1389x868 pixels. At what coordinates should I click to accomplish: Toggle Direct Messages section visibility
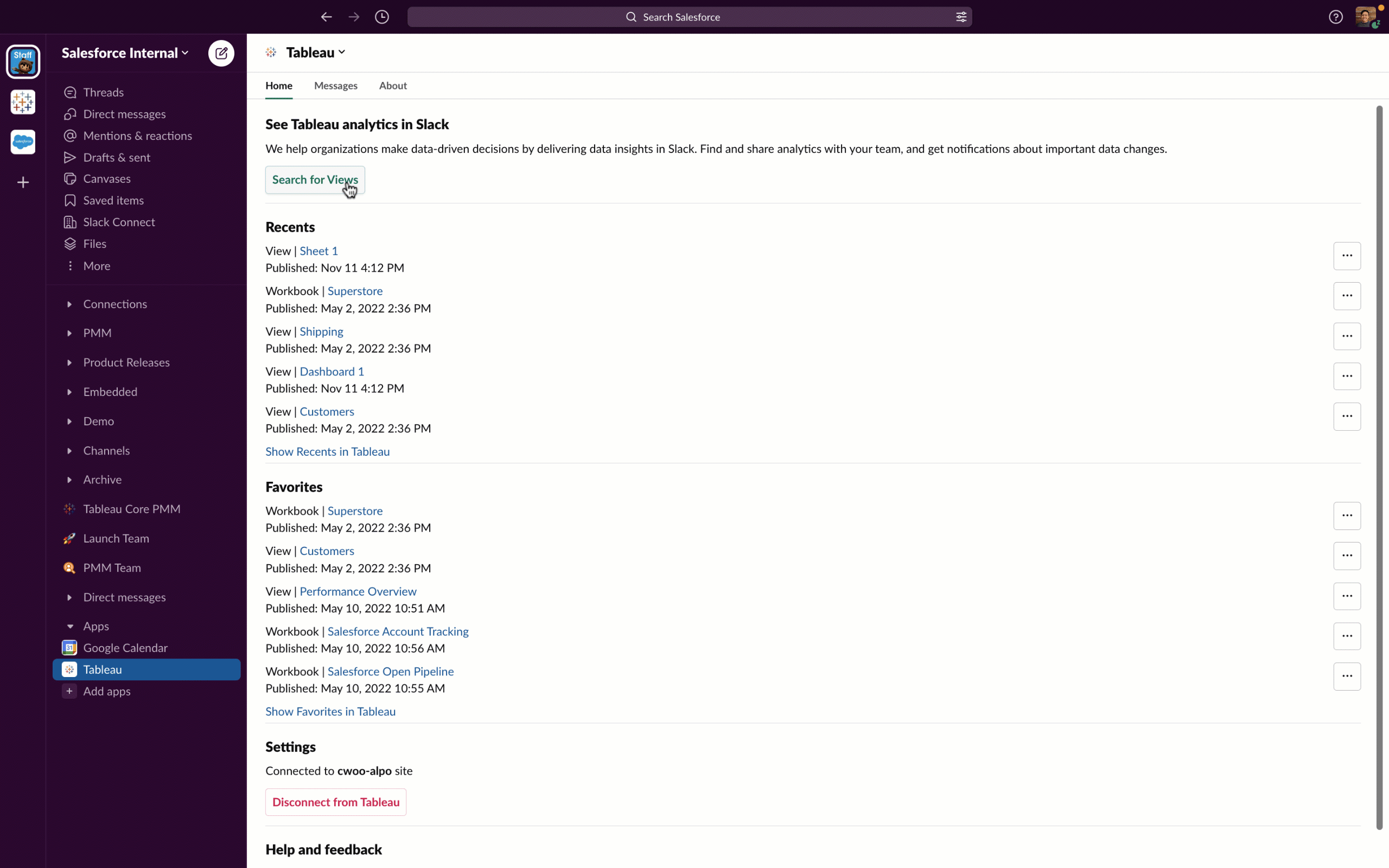68,596
